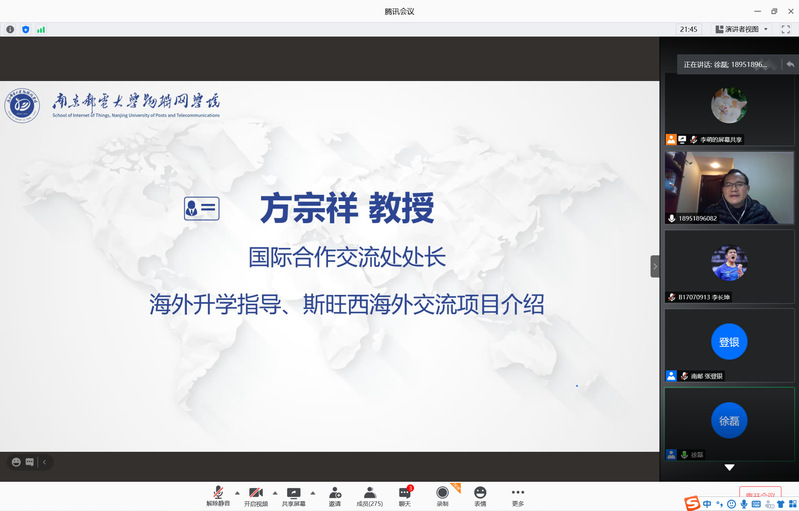
Task: Click the green network signal icon
Action: pyautogui.click(x=41, y=30)
